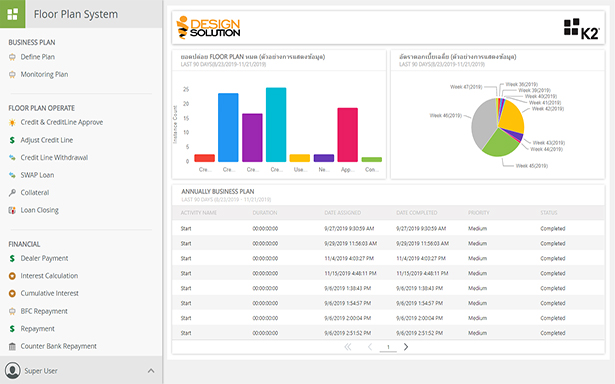Viewport: 615px width, 384px height.
Task: Select the Define Plan icon
Action: click(x=12, y=57)
